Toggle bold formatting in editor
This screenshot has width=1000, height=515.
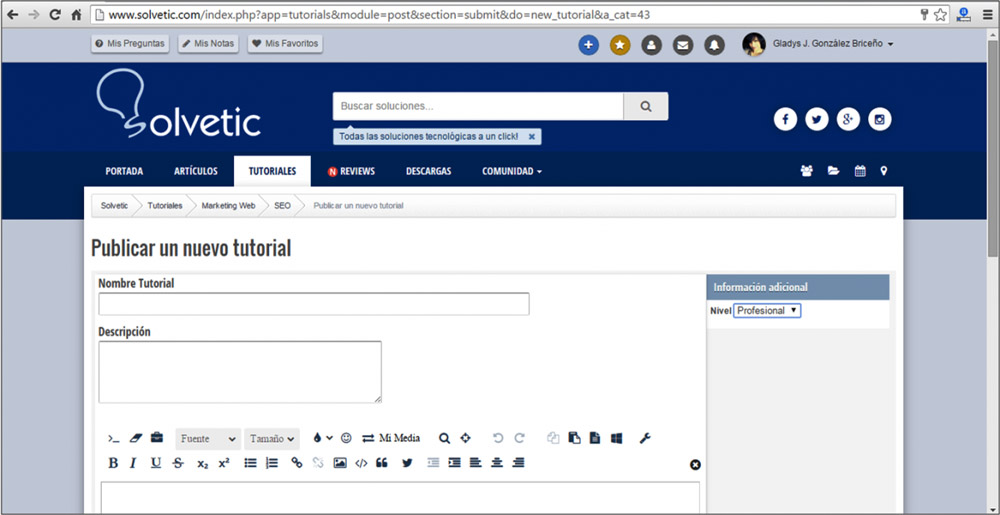(113, 463)
